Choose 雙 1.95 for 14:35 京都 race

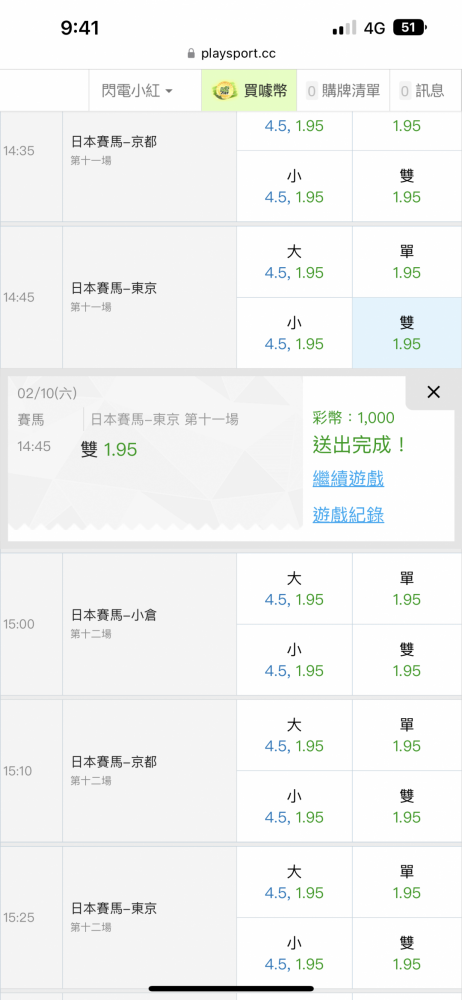[x=407, y=186]
